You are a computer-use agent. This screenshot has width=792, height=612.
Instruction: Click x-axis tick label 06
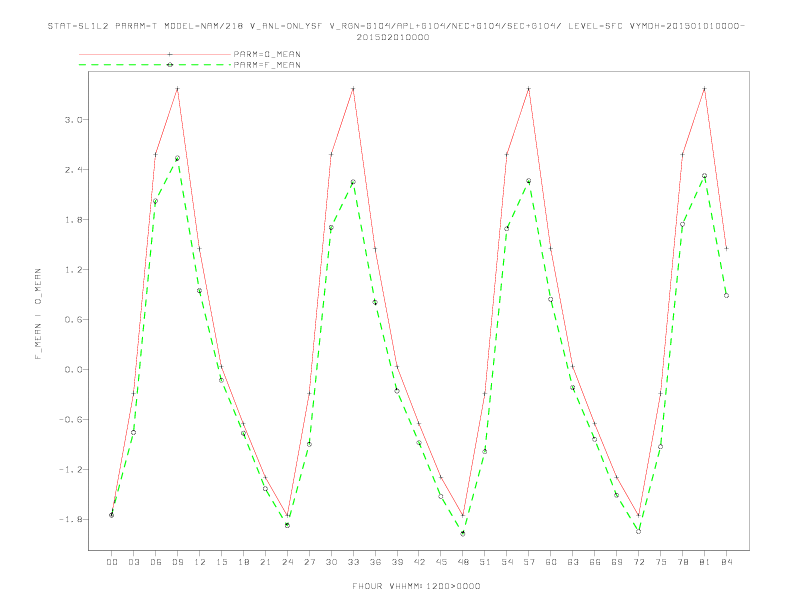click(156, 562)
